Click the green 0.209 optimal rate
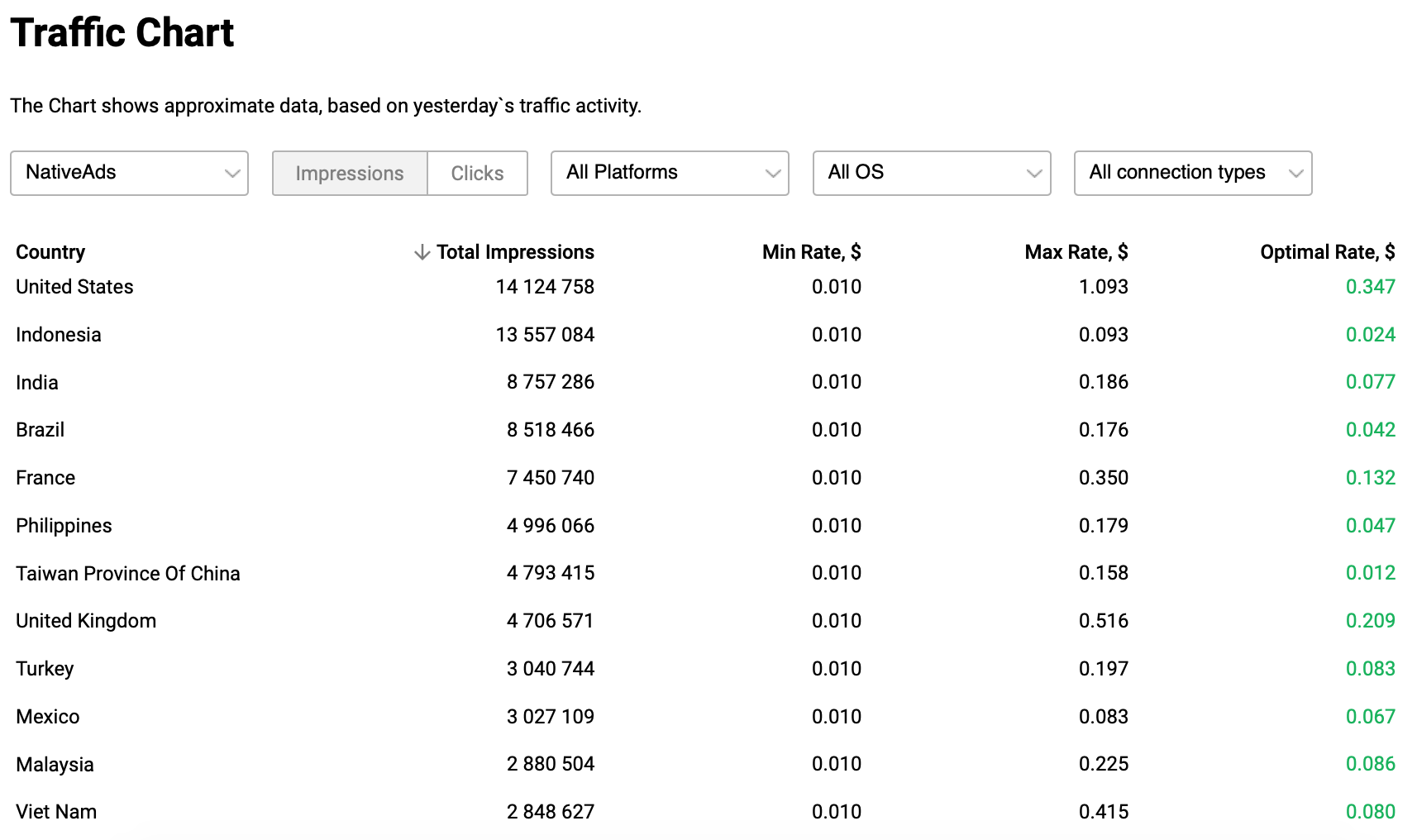Viewport: 1417px width, 840px height. [1370, 621]
